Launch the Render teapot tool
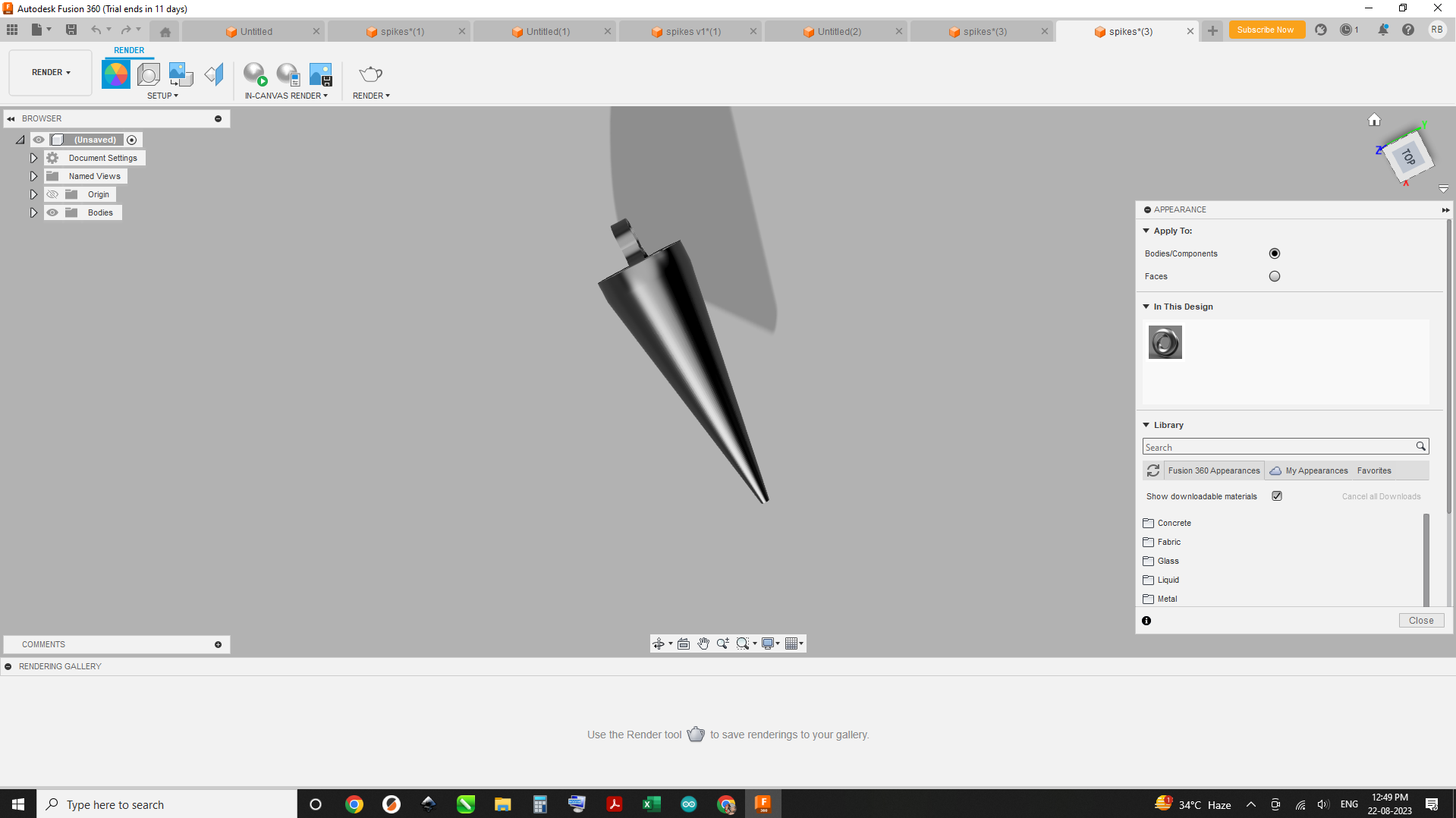Image resolution: width=1456 pixels, height=818 pixels. pos(370,75)
